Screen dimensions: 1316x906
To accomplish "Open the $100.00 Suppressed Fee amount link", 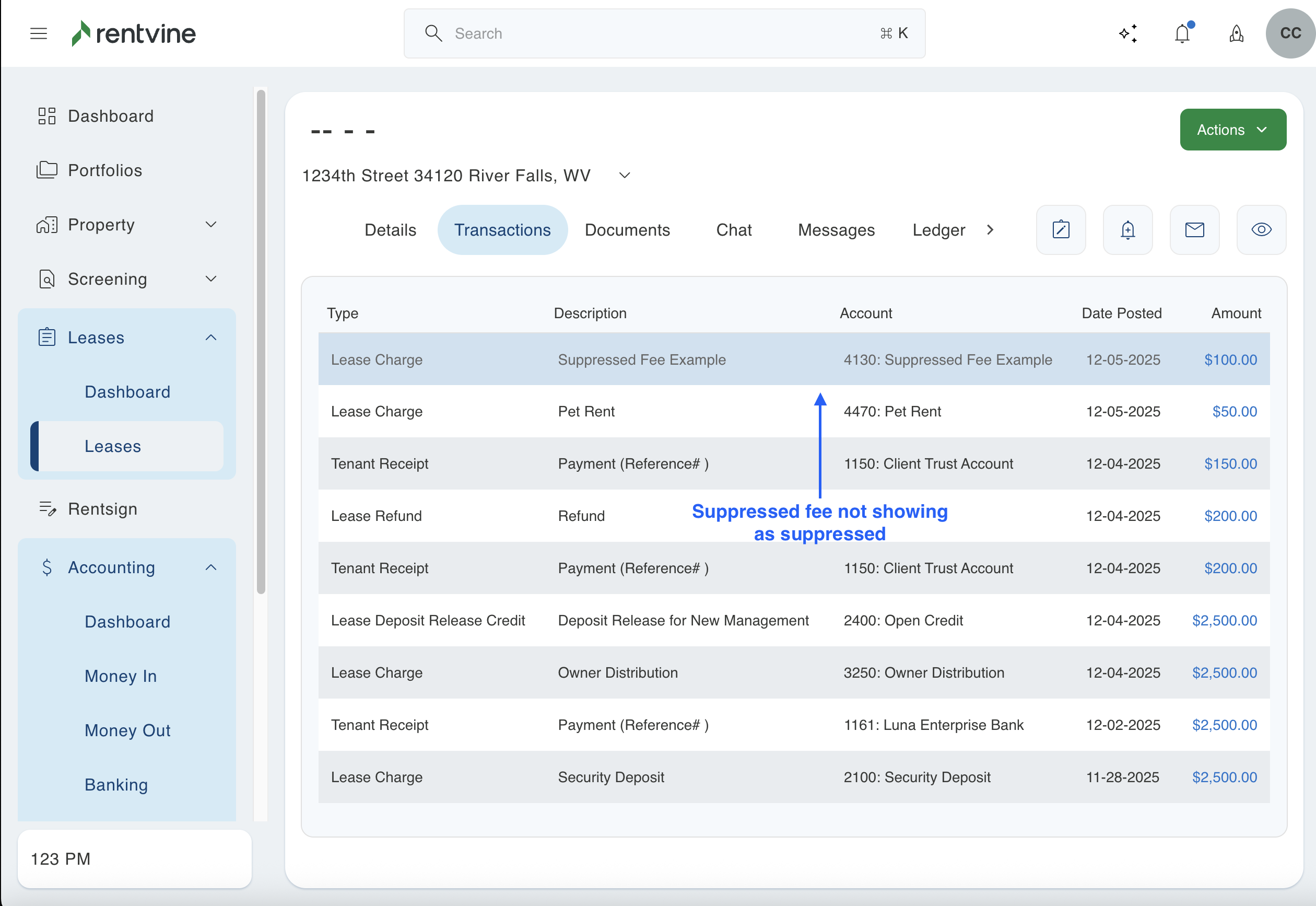I will pos(1230,360).
